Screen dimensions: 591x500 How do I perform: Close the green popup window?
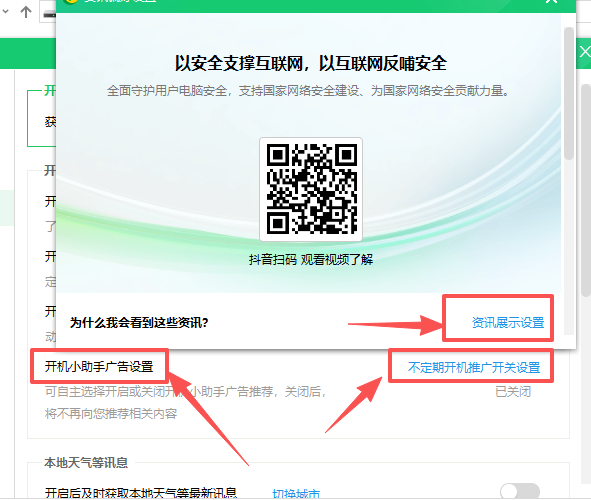551,2
